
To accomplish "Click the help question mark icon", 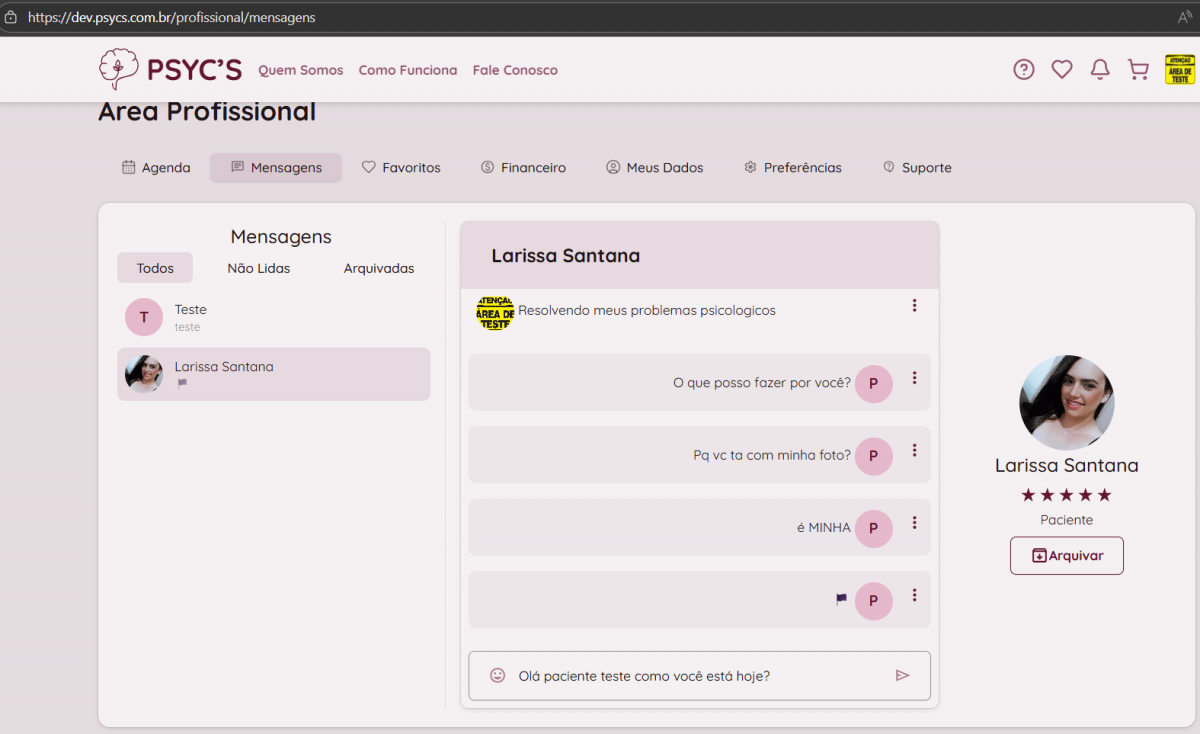I will [1023, 70].
